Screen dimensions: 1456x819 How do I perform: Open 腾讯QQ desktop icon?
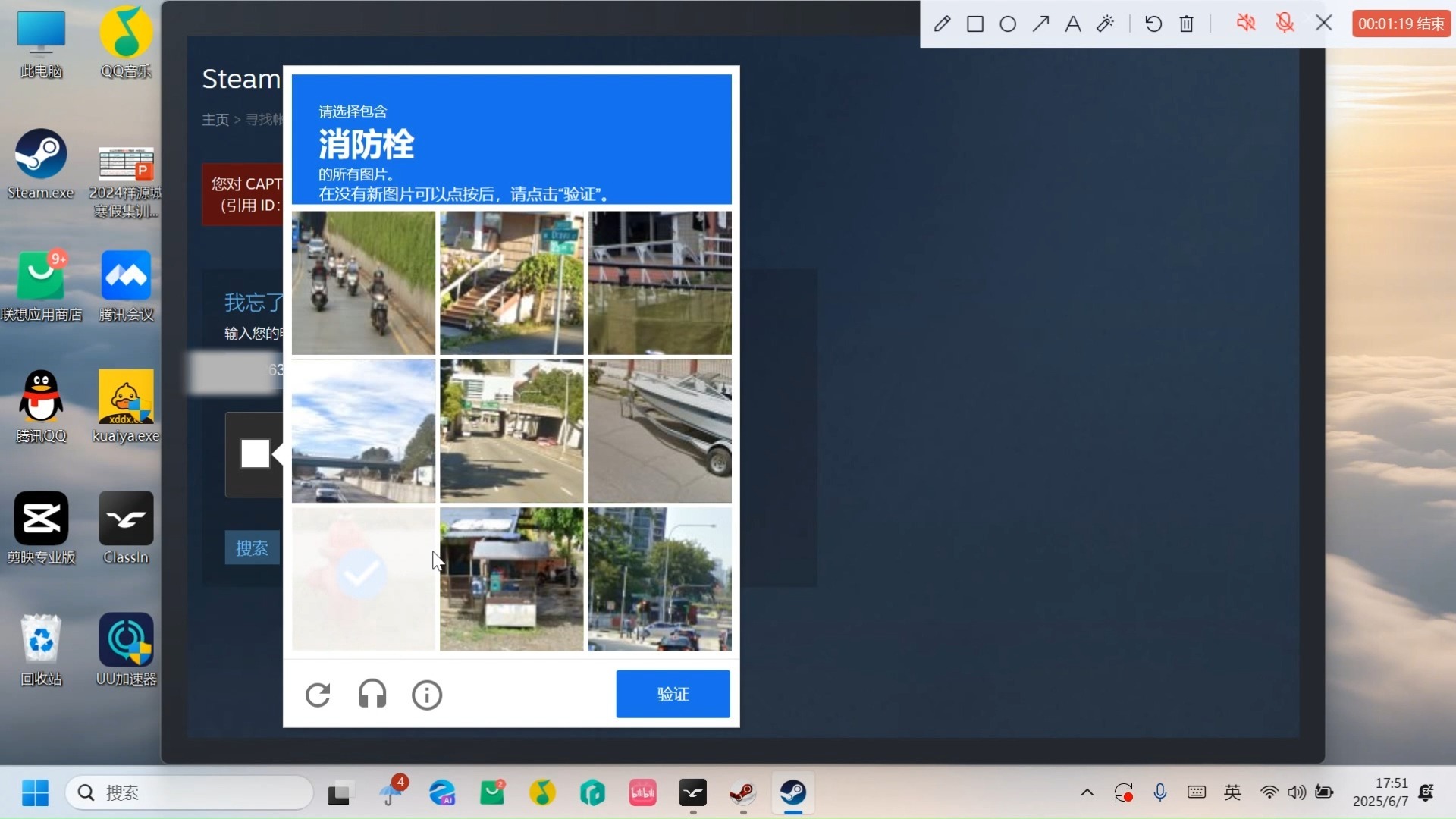click(x=41, y=406)
